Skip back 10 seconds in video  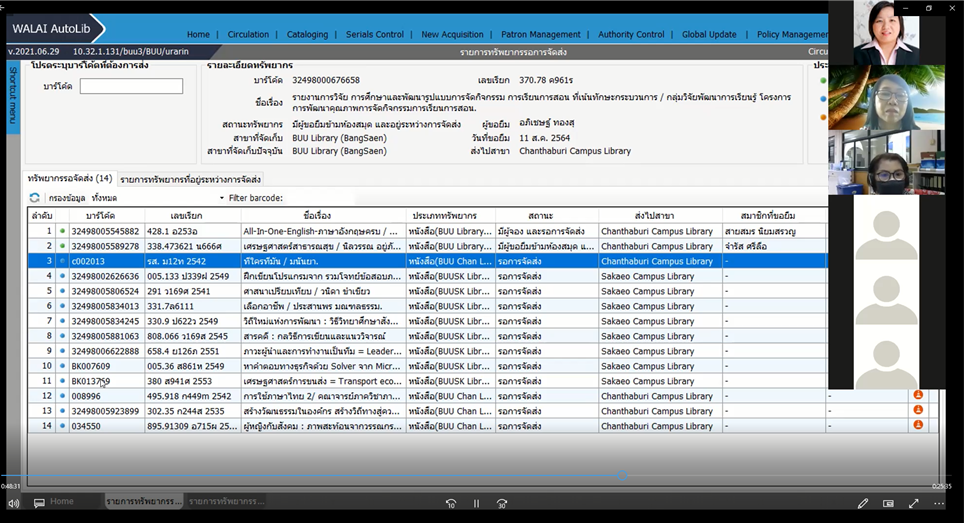[451, 503]
